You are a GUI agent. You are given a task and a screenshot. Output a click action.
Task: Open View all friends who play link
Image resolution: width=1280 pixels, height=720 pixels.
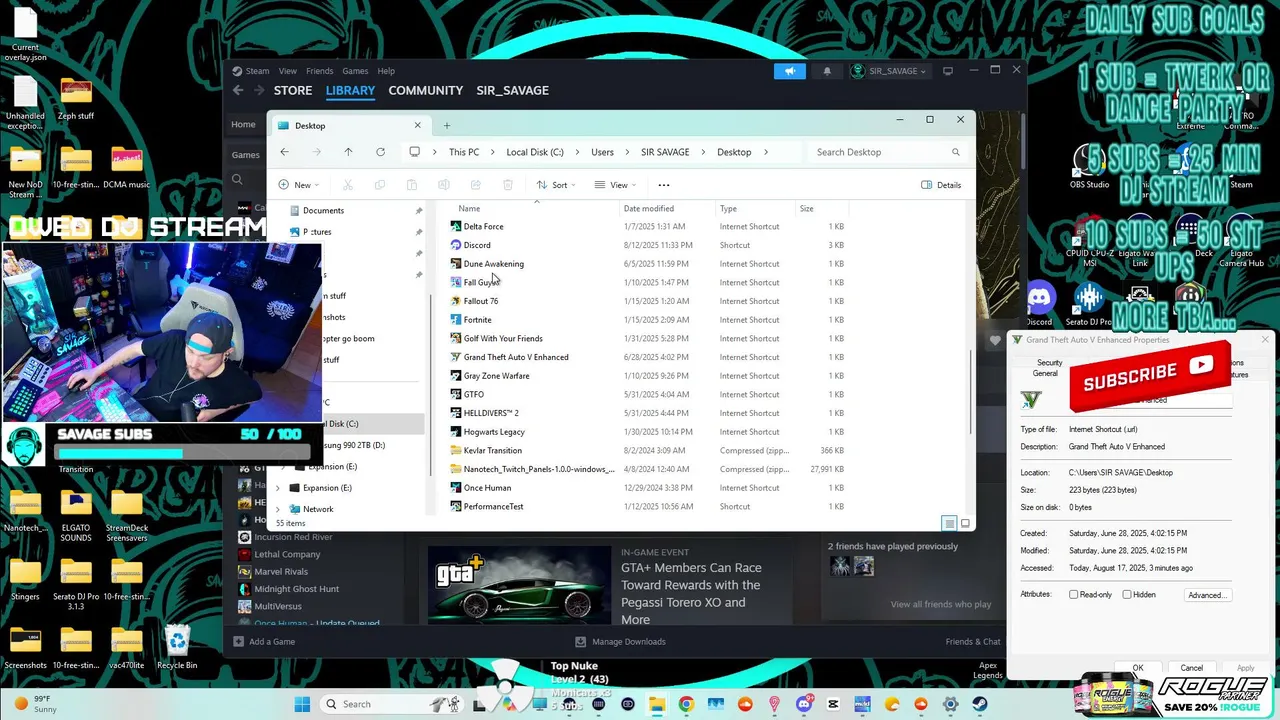tap(941, 604)
